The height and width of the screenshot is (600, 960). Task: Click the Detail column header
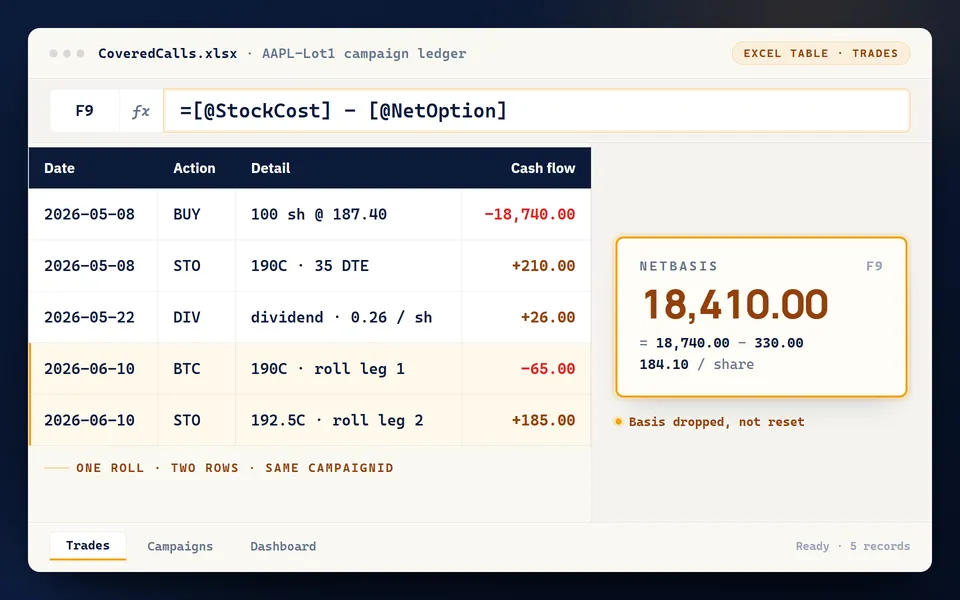[x=271, y=168]
